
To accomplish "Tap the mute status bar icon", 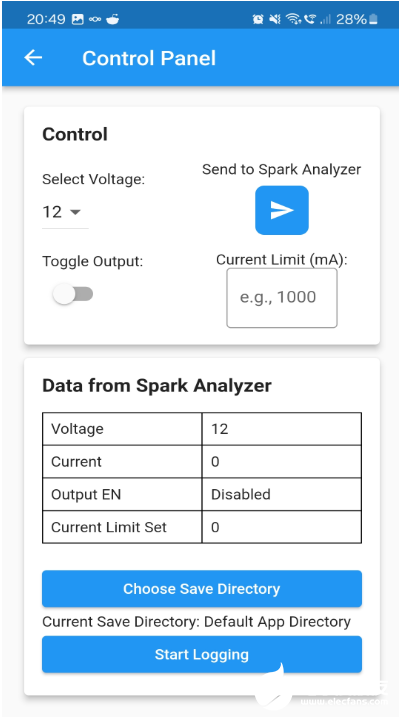I will tap(275, 19).
